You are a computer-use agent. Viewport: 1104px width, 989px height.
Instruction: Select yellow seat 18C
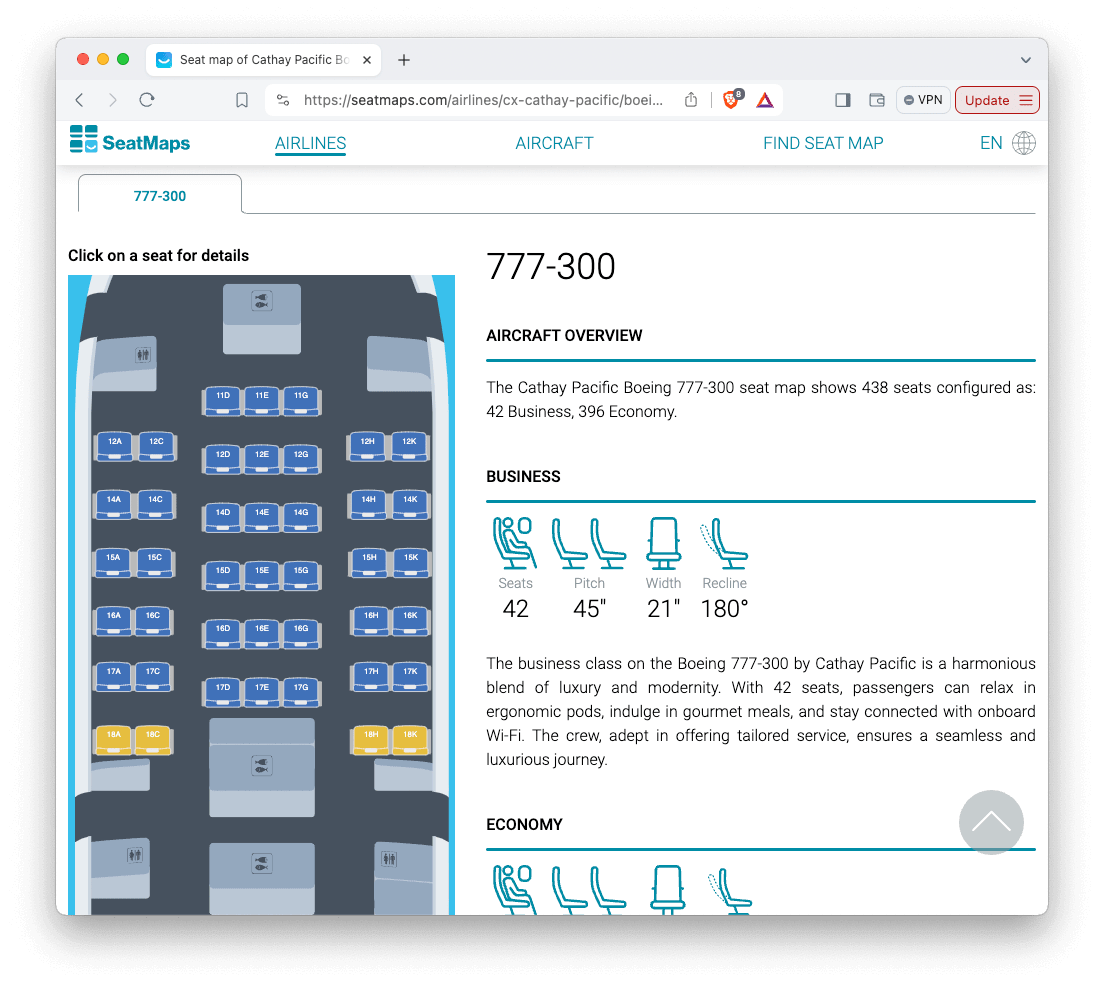(x=153, y=740)
